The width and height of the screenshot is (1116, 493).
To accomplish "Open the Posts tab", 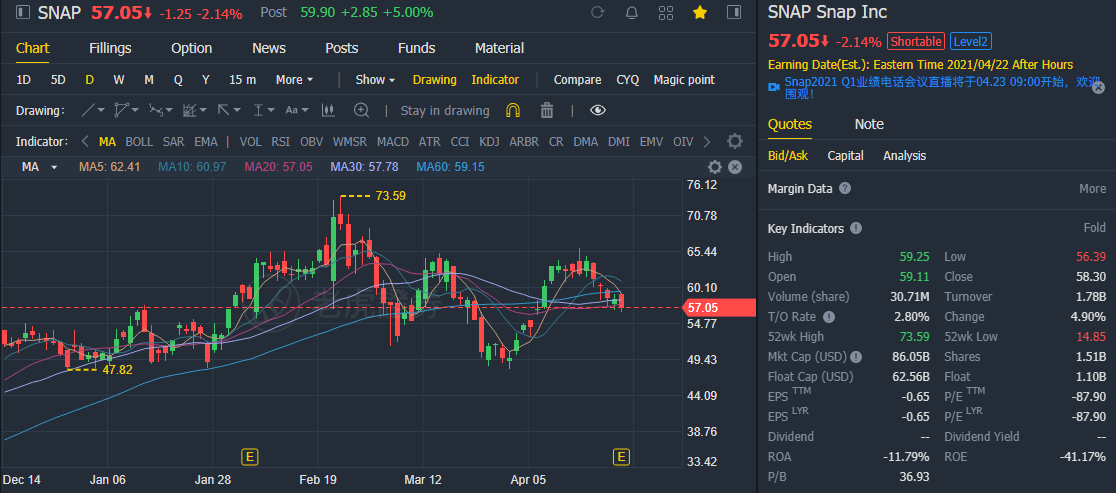I will 342,48.
